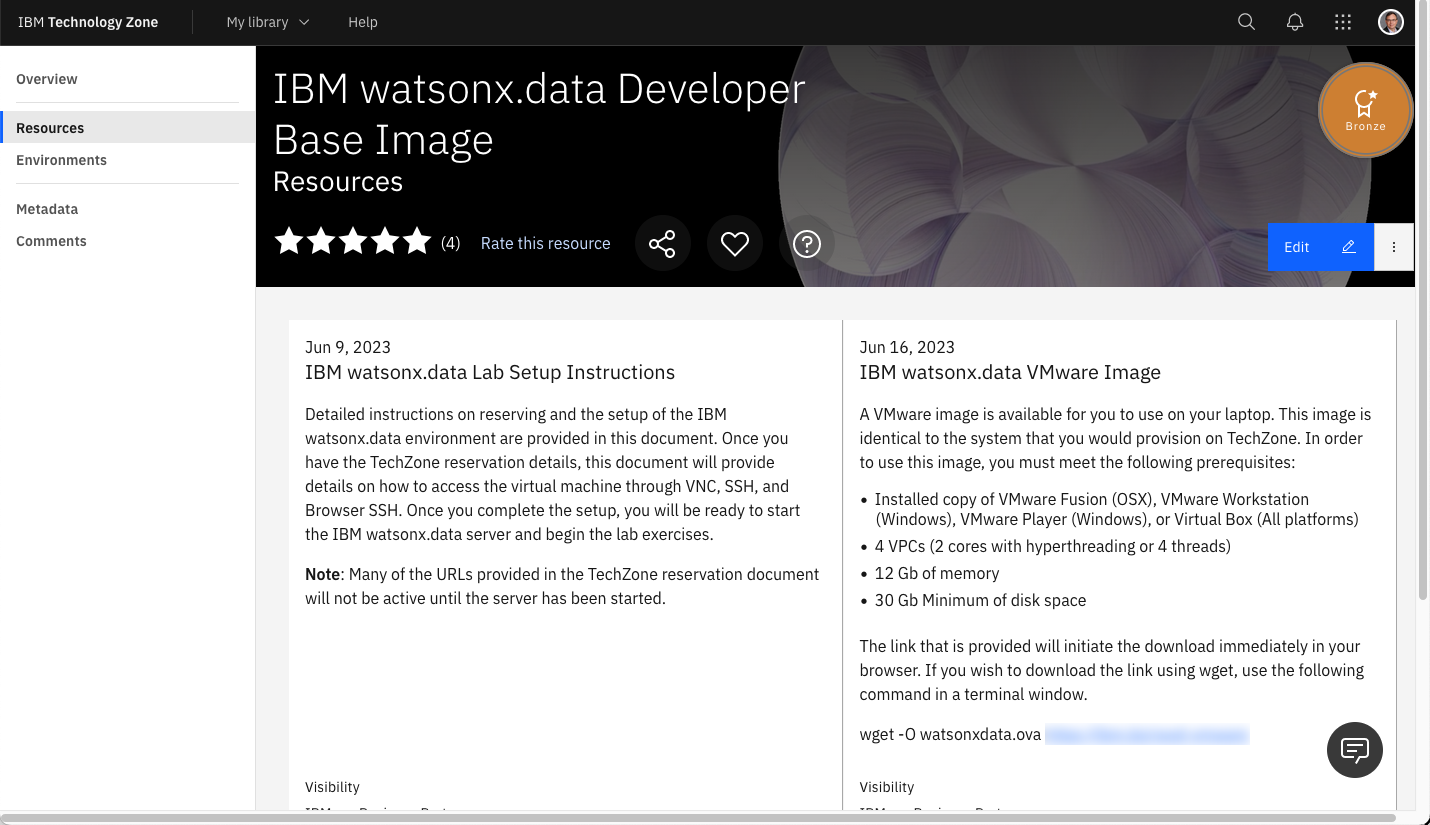The width and height of the screenshot is (1430, 825).
Task: Click the (4) ratings count
Action: [450, 243]
